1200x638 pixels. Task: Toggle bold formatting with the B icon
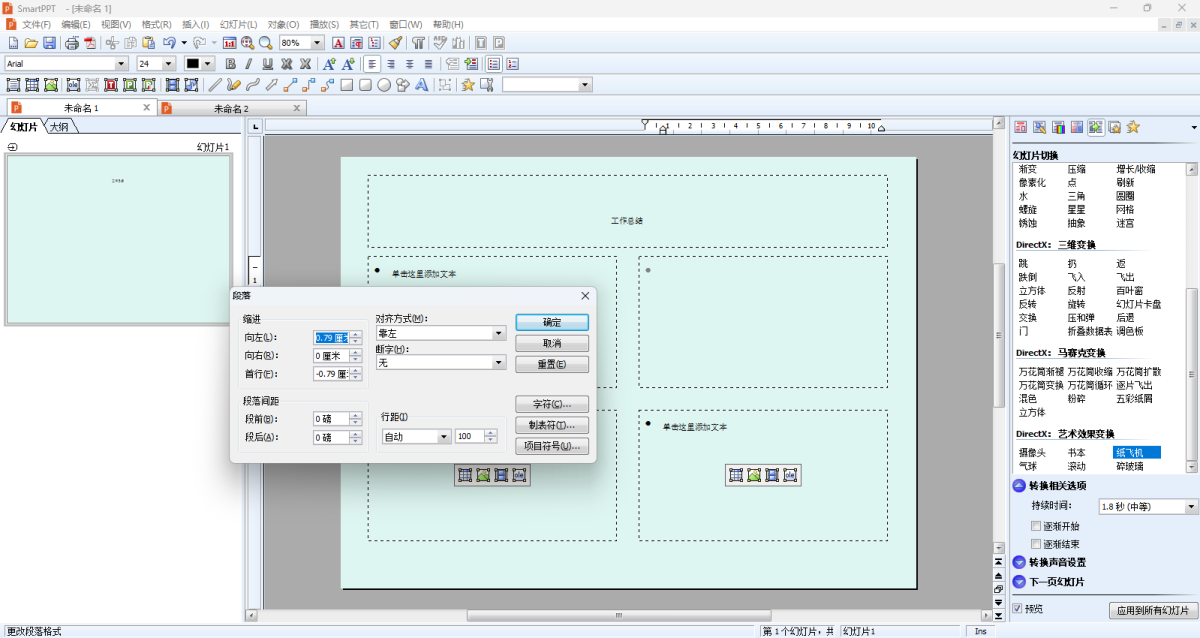[x=230, y=63]
